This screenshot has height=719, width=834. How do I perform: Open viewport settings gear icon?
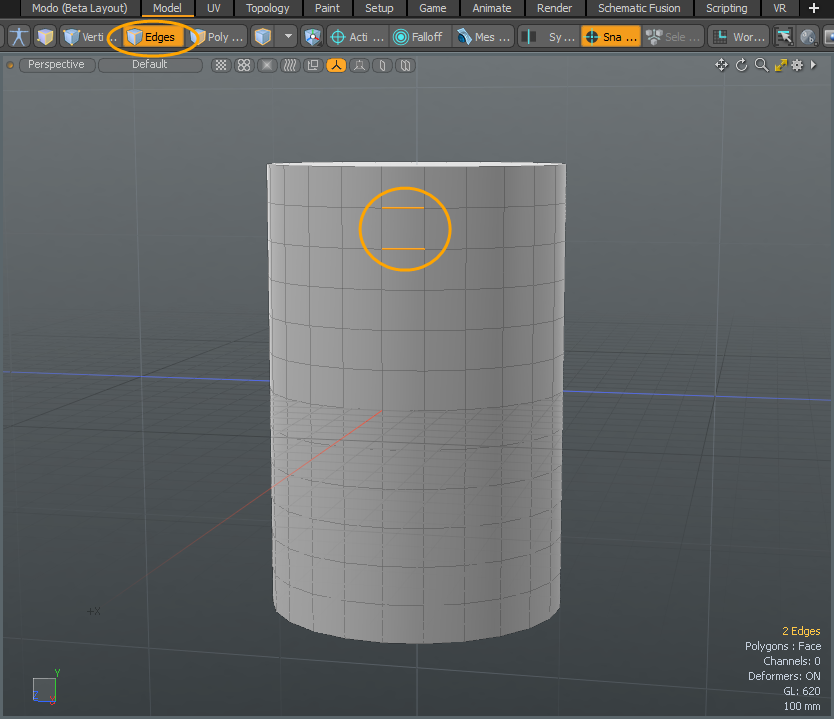click(x=797, y=65)
